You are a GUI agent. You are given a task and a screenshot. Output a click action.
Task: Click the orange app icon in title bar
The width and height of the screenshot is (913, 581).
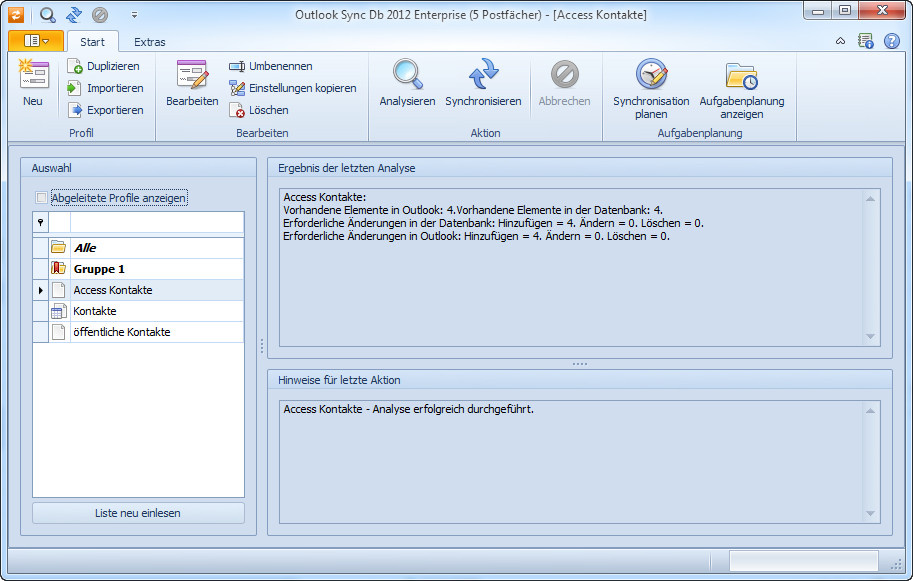tap(16, 15)
